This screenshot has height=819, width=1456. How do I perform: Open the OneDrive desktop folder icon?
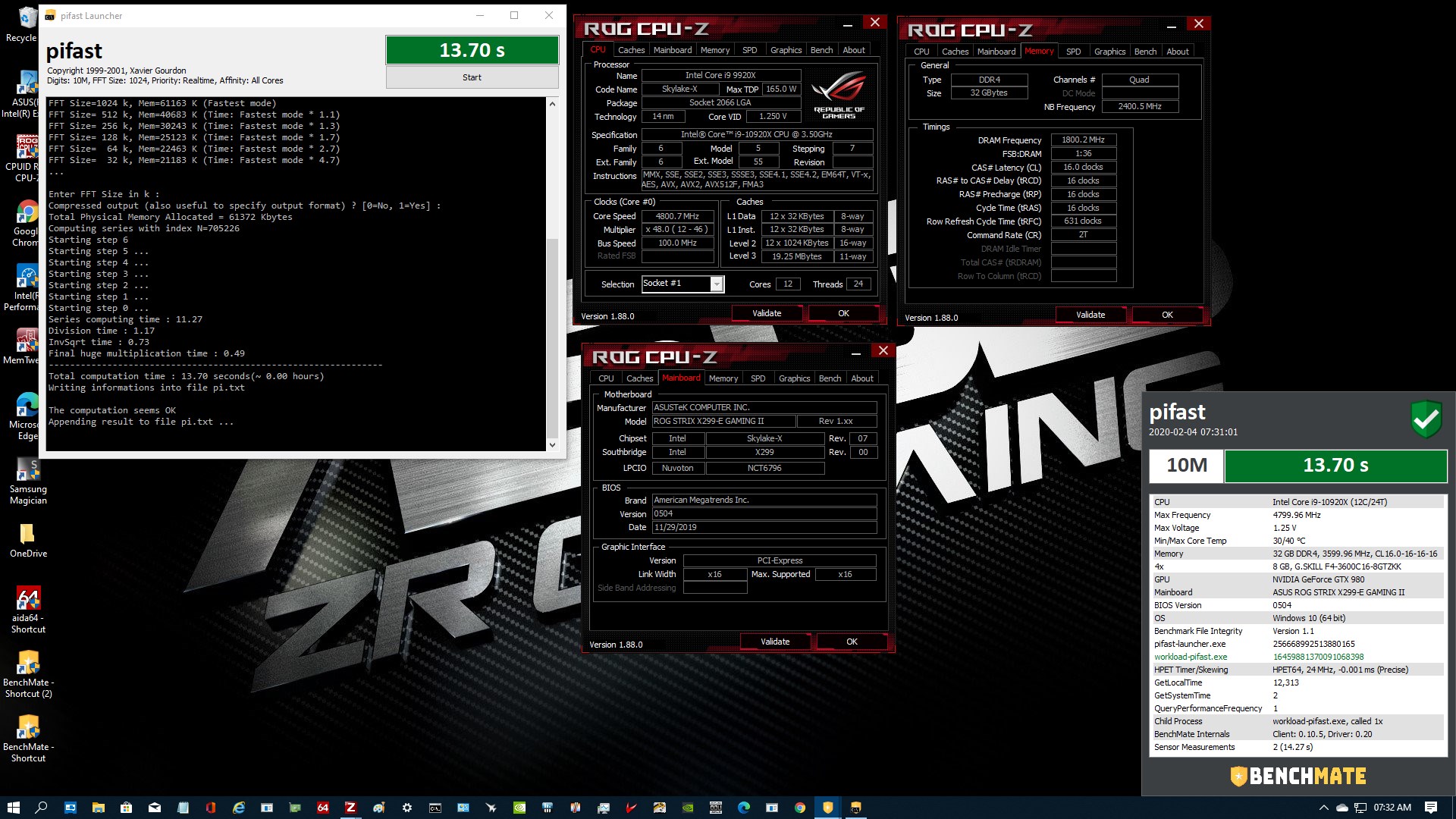tap(28, 541)
